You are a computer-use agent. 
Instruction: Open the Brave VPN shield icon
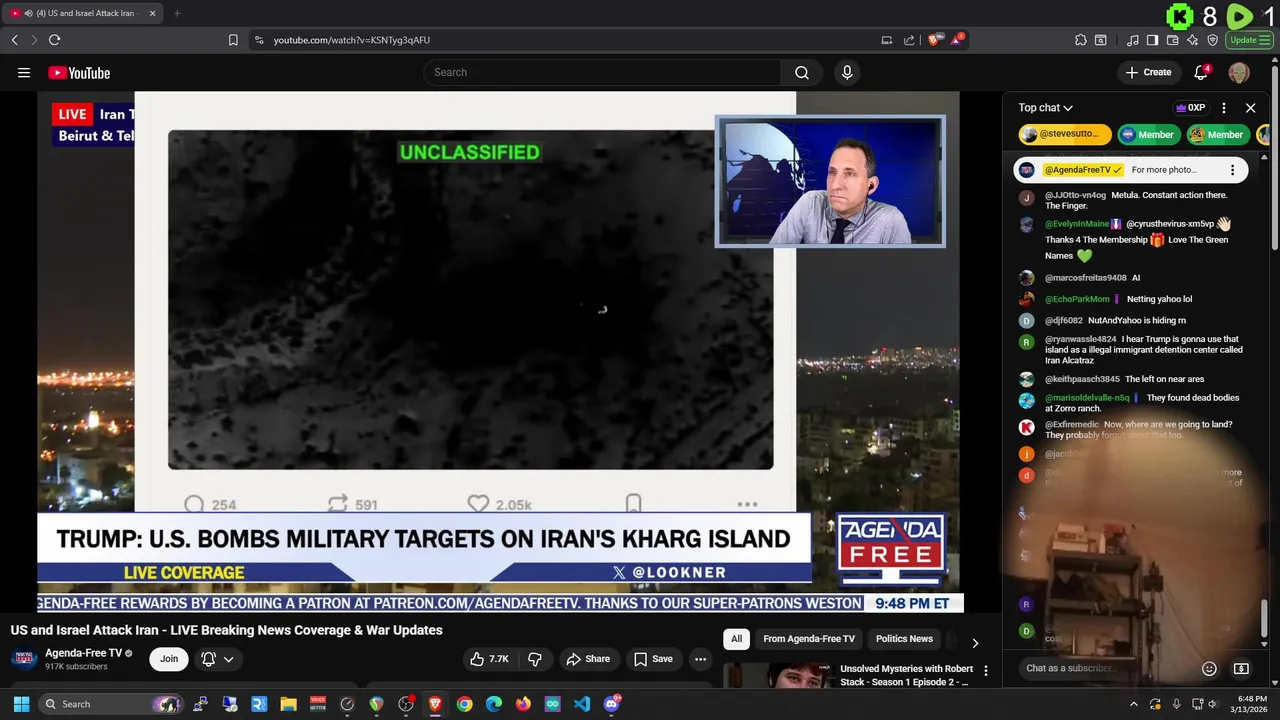[x=1213, y=40]
